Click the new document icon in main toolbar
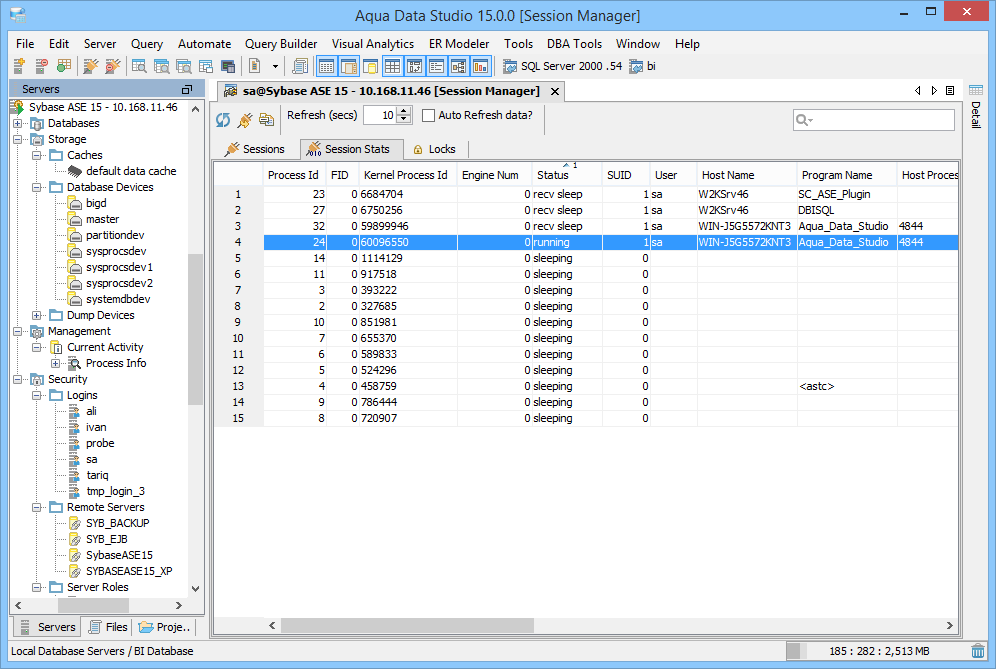 point(254,65)
